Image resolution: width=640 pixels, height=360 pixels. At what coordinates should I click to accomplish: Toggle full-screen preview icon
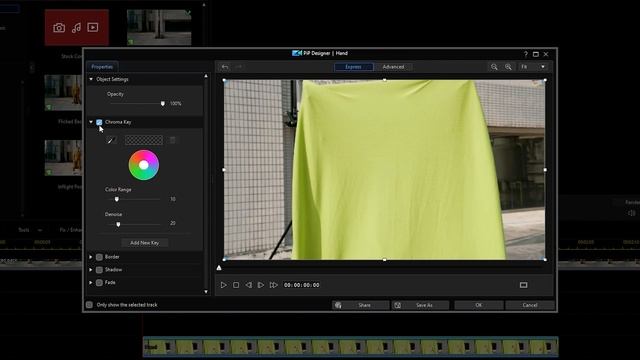pyautogui.click(x=523, y=285)
